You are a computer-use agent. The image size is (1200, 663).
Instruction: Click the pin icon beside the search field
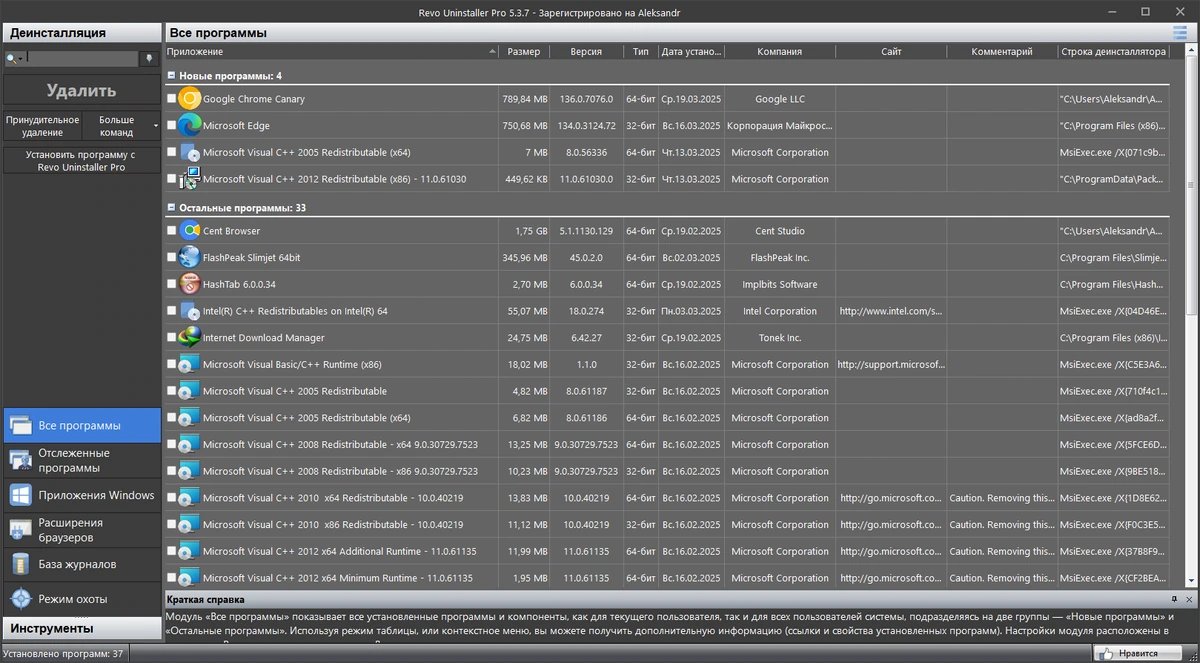click(149, 59)
